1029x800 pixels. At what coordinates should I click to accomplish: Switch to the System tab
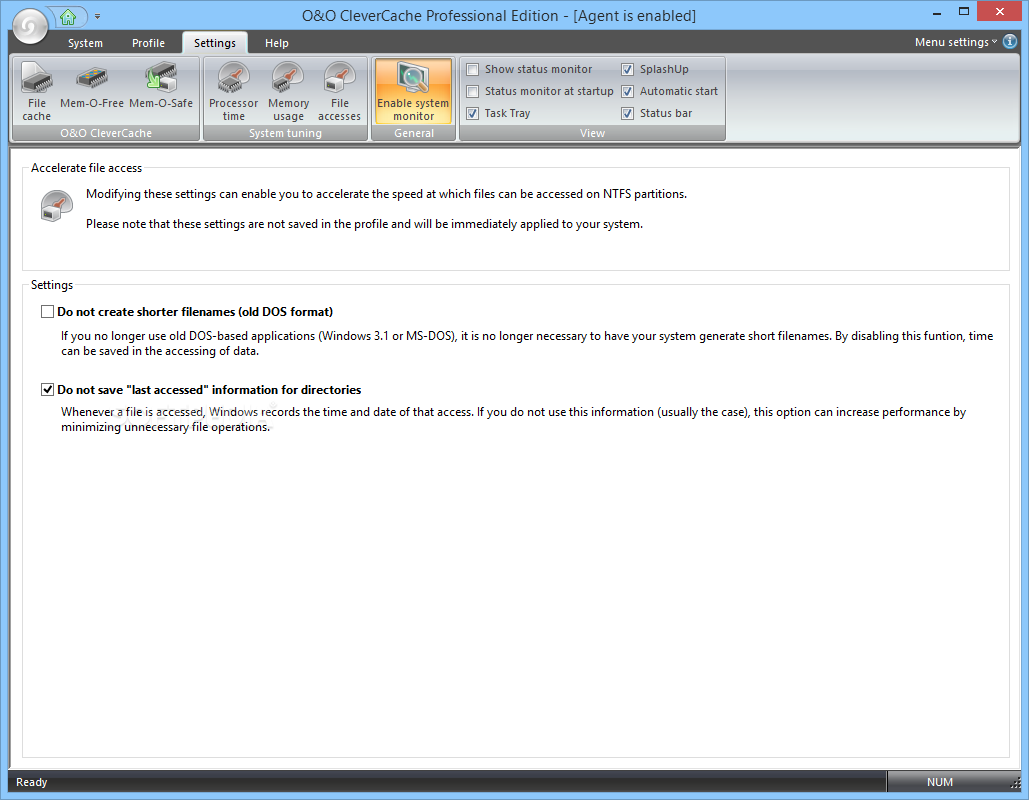(x=85, y=43)
